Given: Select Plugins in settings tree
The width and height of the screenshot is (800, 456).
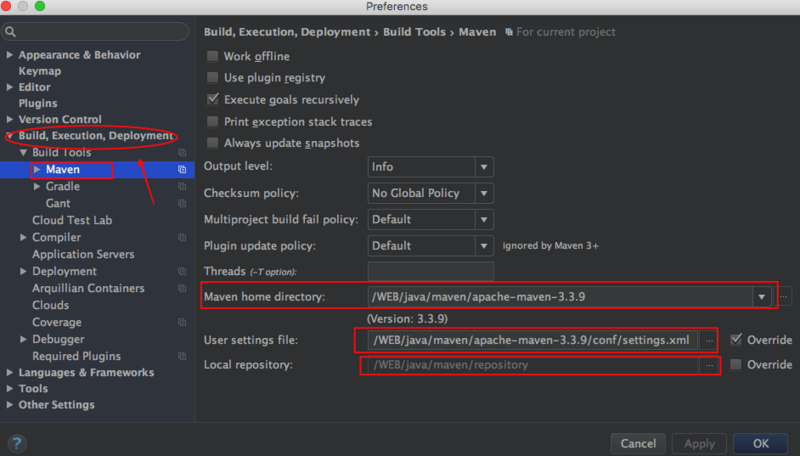Looking at the screenshot, I should coord(38,103).
